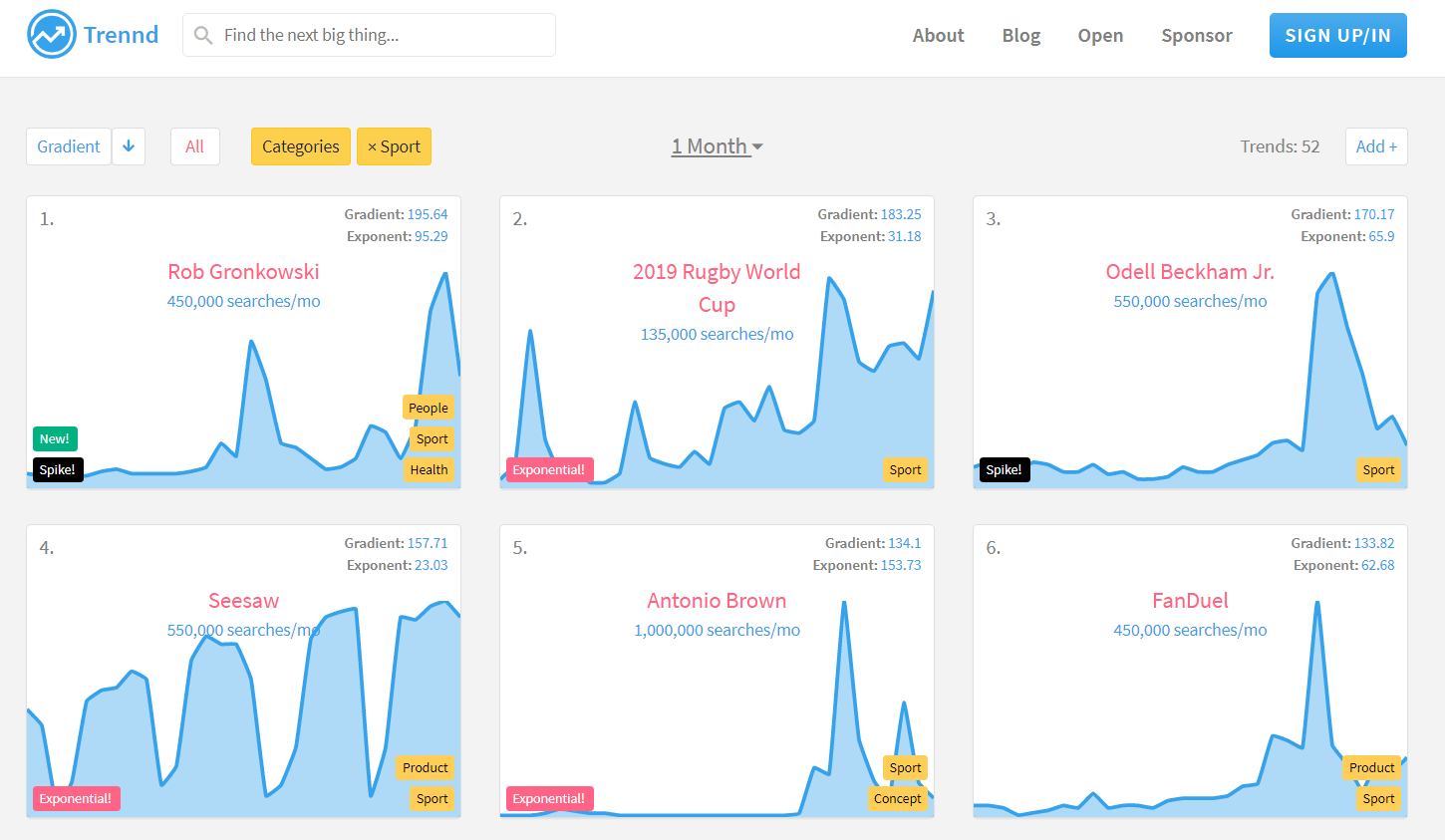Click the Trennd brand name text
1445x840 pixels.
pyautogui.click(x=121, y=35)
